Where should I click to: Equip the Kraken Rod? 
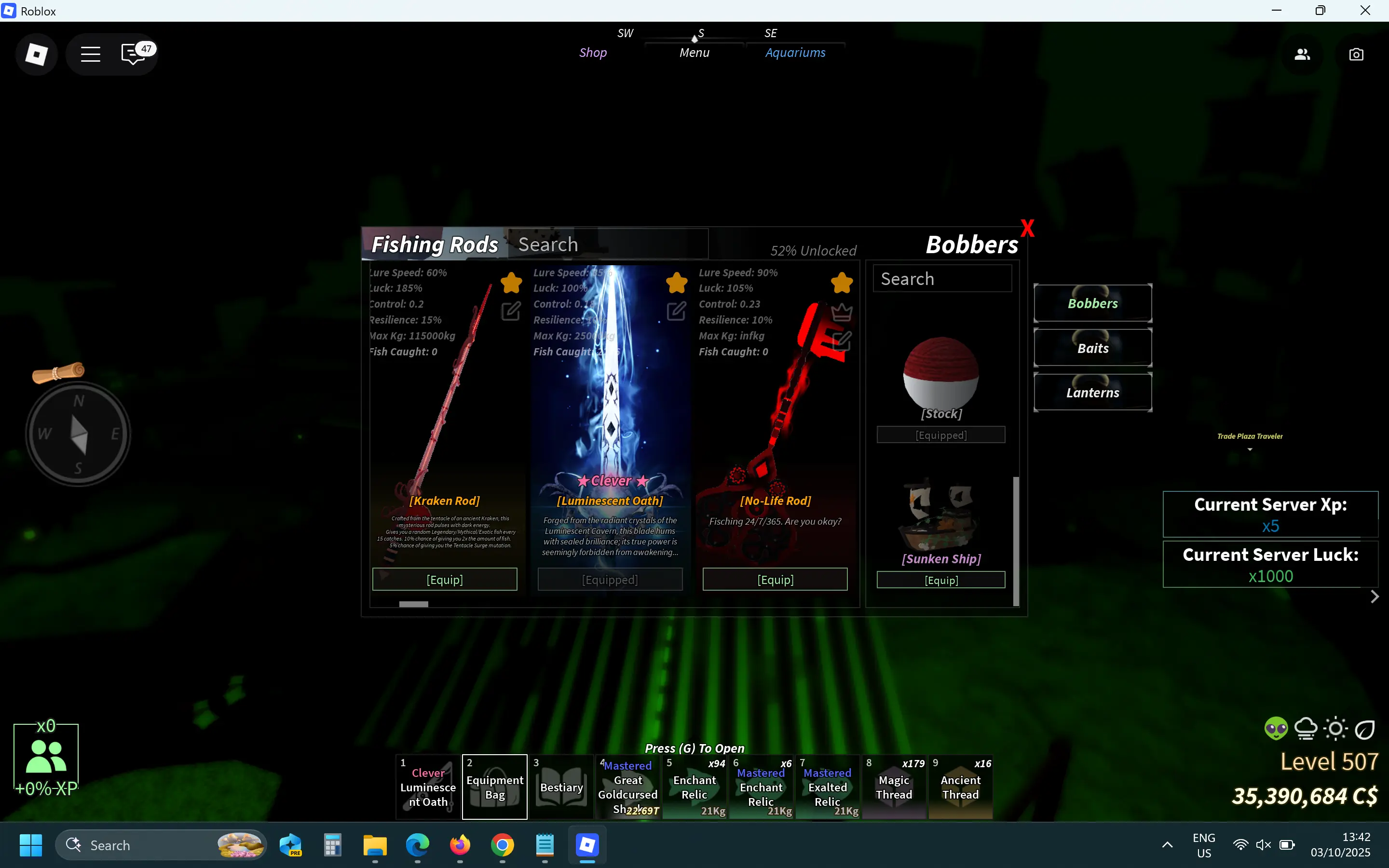pyautogui.click(x=444, y=579)
